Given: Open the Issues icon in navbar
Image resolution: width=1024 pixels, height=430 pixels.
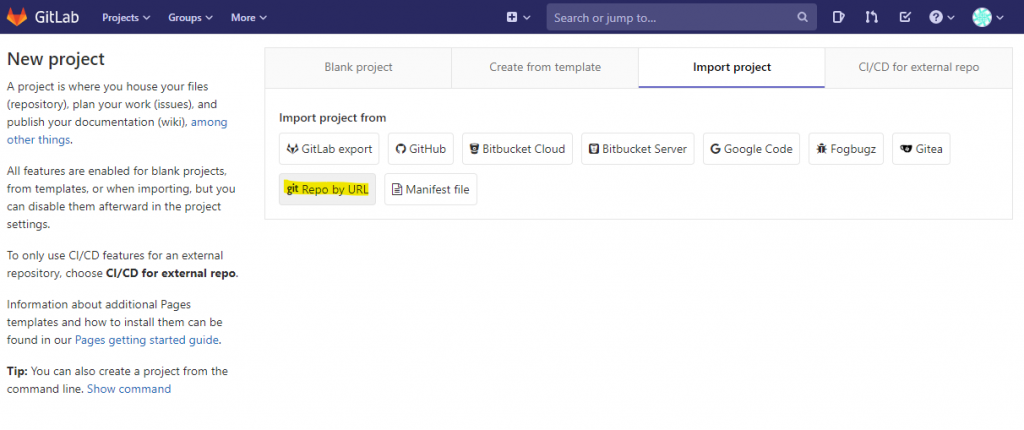Looking at the screenshot, I should [839, 18].
